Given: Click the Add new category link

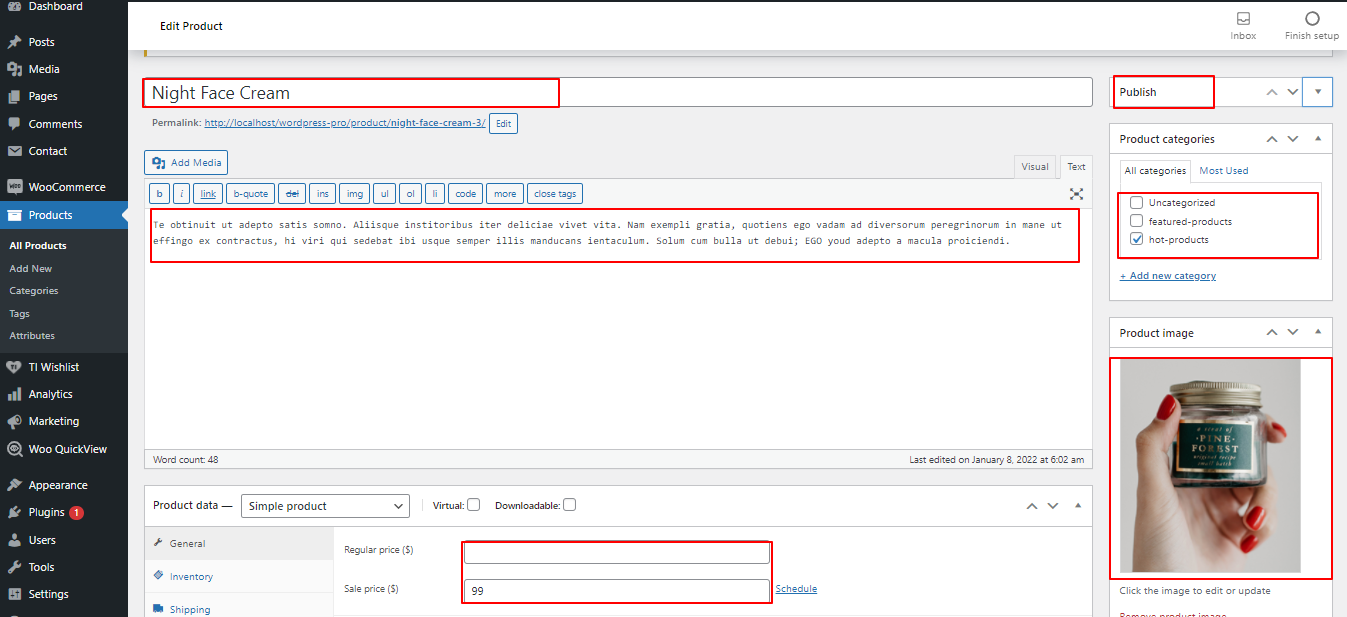Looking at the screenshot, I should tap(1168, 276).
